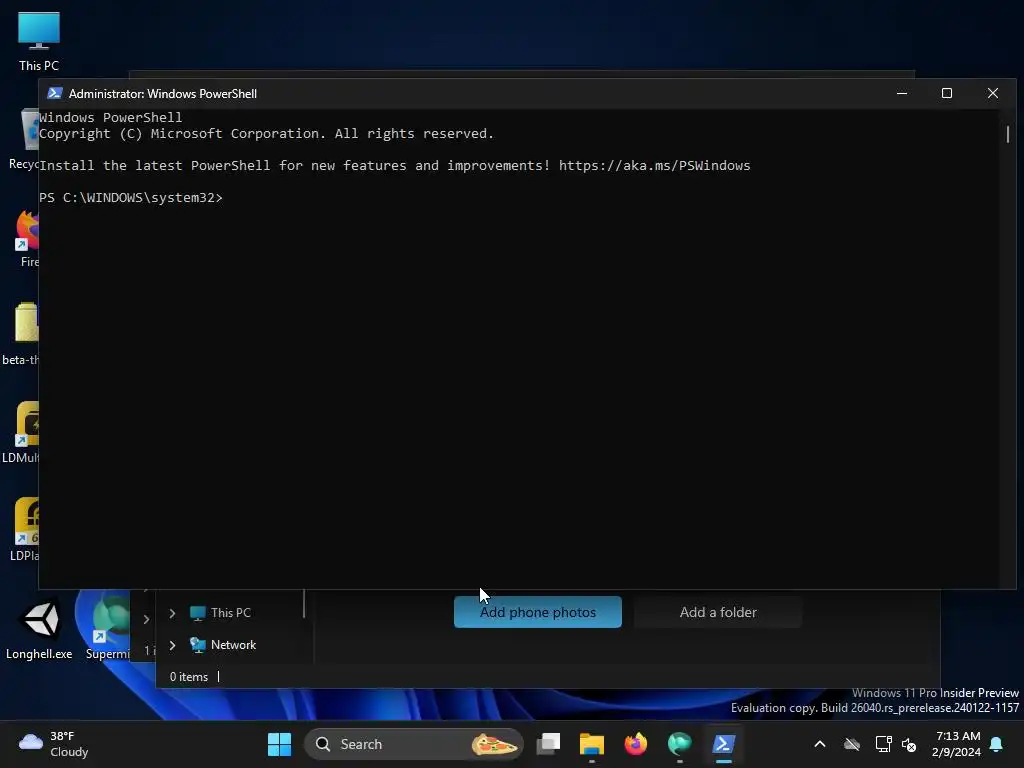This screenshot has height=768, width=1024.
Task: Minimize the PowerShell window
Action: 902,93
